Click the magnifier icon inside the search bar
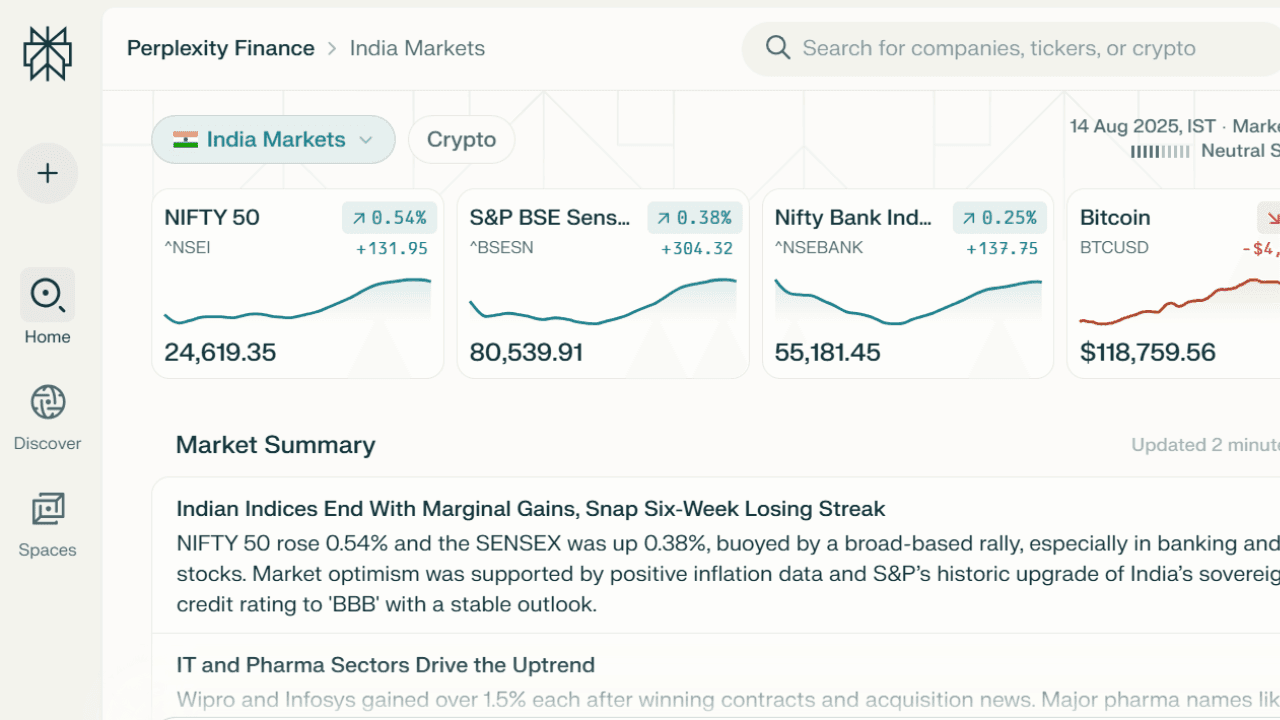Screen dimensions: 1280x720 [x=777, y=47]
